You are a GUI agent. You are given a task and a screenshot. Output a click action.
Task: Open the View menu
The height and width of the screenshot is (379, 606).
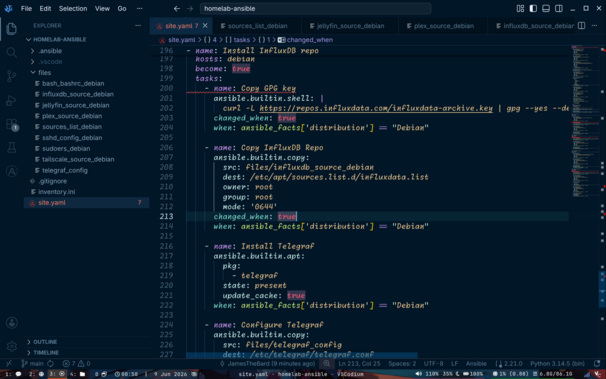pos(102,8)
